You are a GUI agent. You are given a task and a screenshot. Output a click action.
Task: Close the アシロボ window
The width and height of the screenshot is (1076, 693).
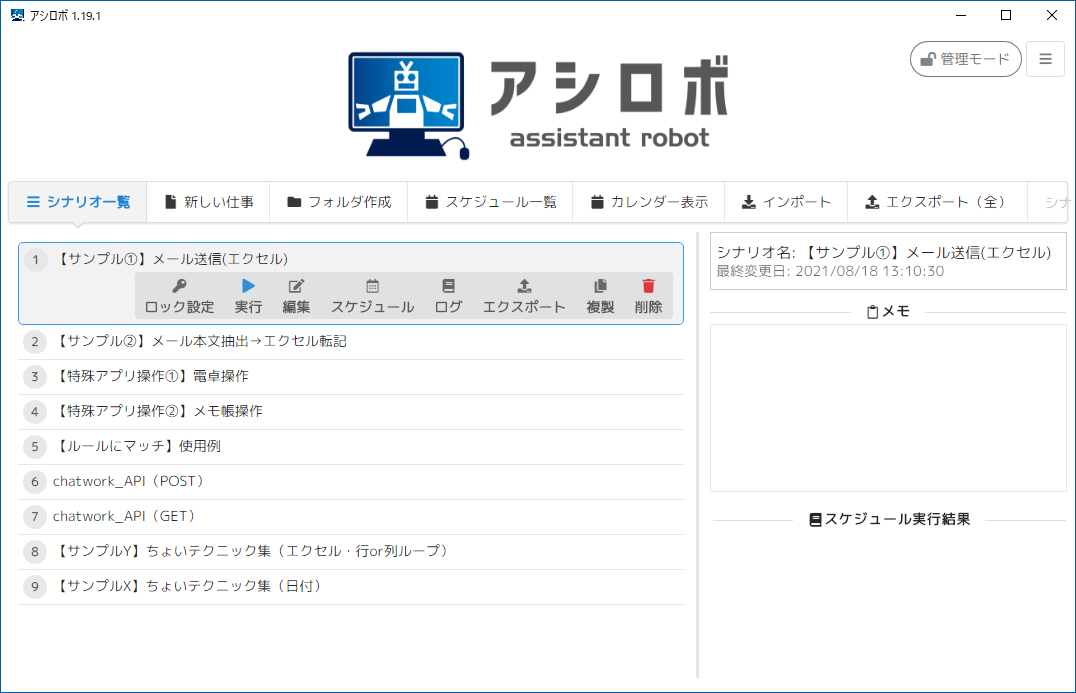coord(1051,15)
